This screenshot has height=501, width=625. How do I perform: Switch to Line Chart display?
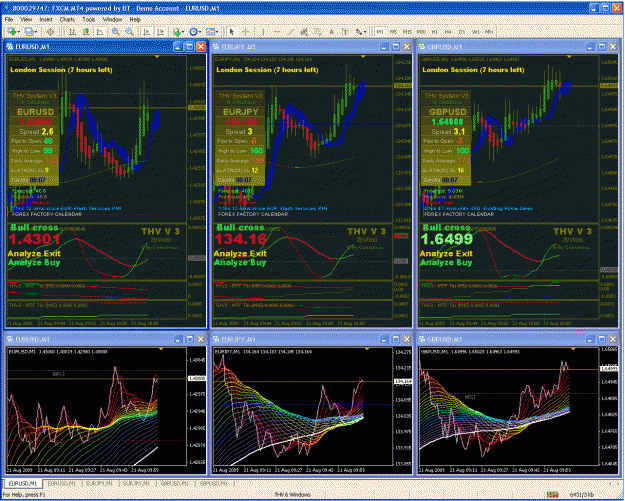coord(100,32)
